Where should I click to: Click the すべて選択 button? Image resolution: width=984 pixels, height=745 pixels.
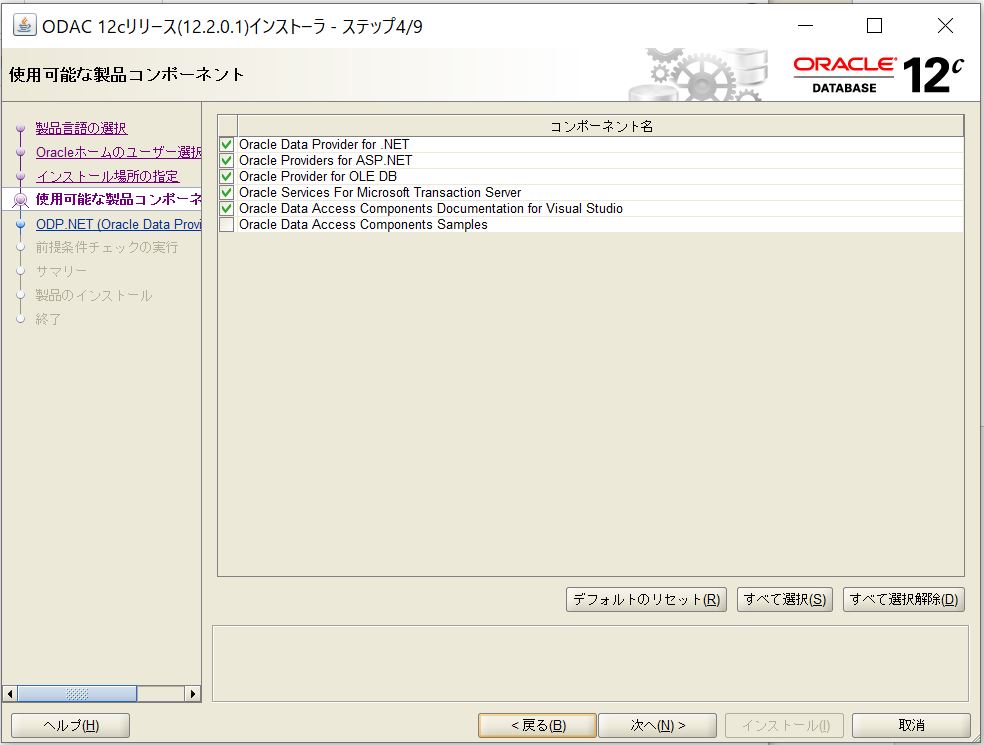point(784,599)
